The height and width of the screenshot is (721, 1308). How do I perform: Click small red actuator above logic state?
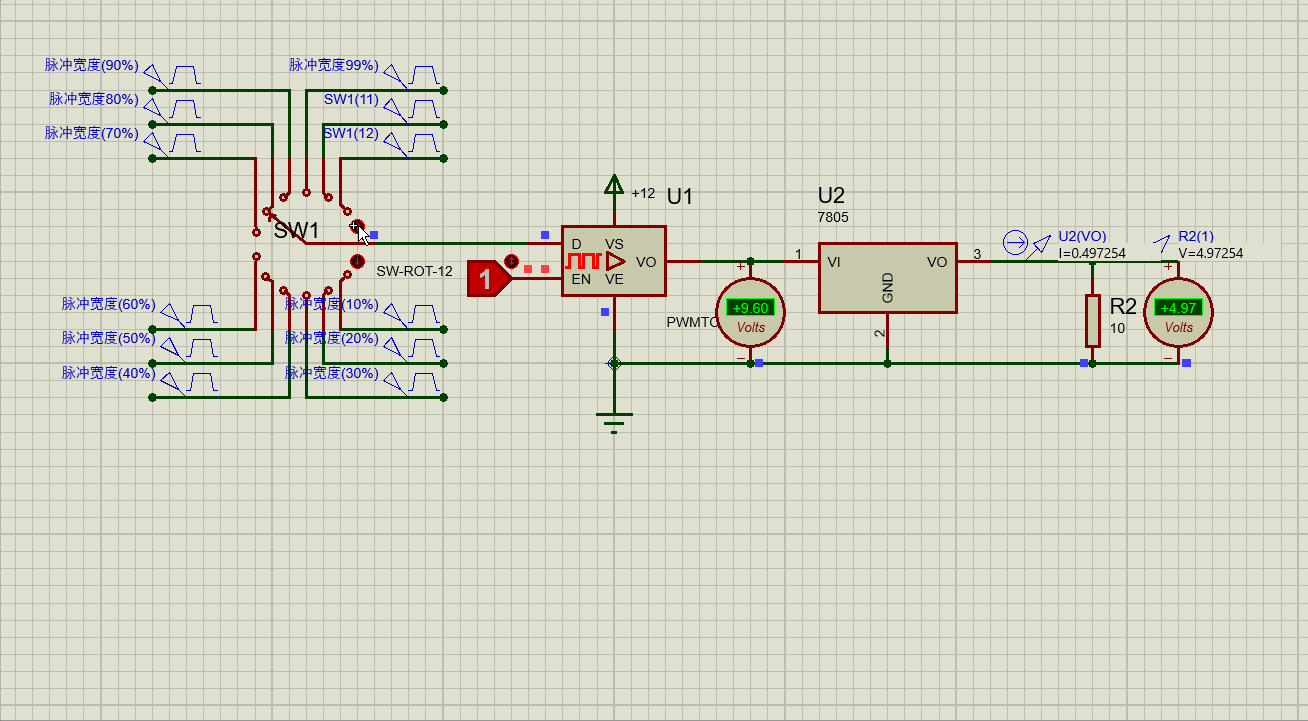(512, 262)
